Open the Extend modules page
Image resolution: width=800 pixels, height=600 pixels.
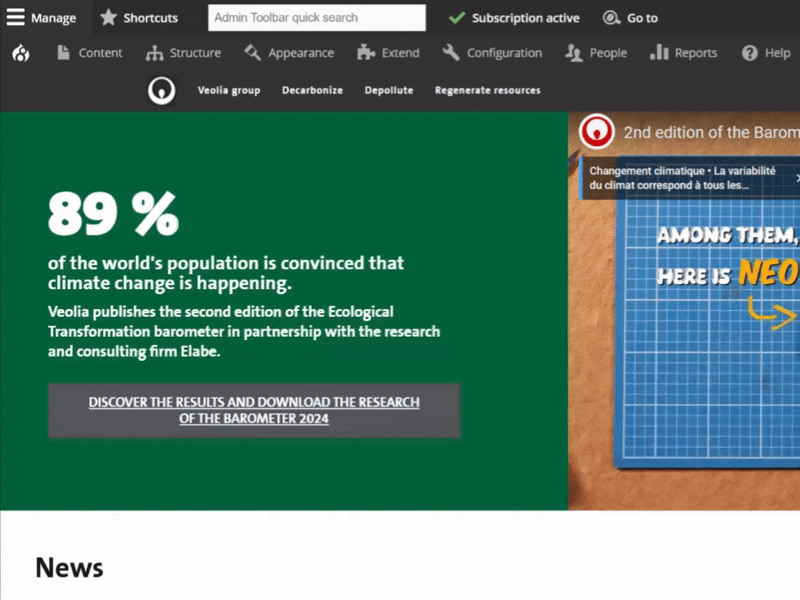point(389,53)
